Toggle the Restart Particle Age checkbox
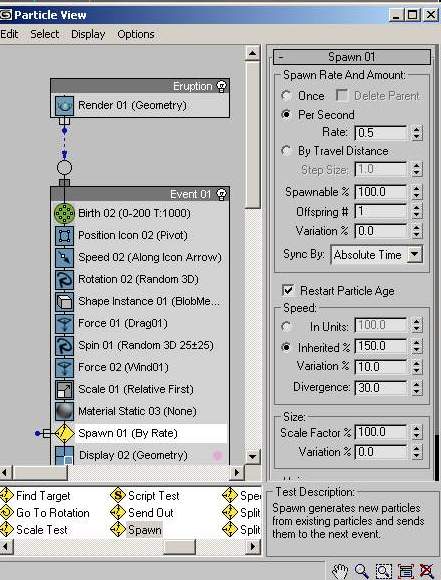This screenshot has width=441, height=580. click(x=287, y=290)
